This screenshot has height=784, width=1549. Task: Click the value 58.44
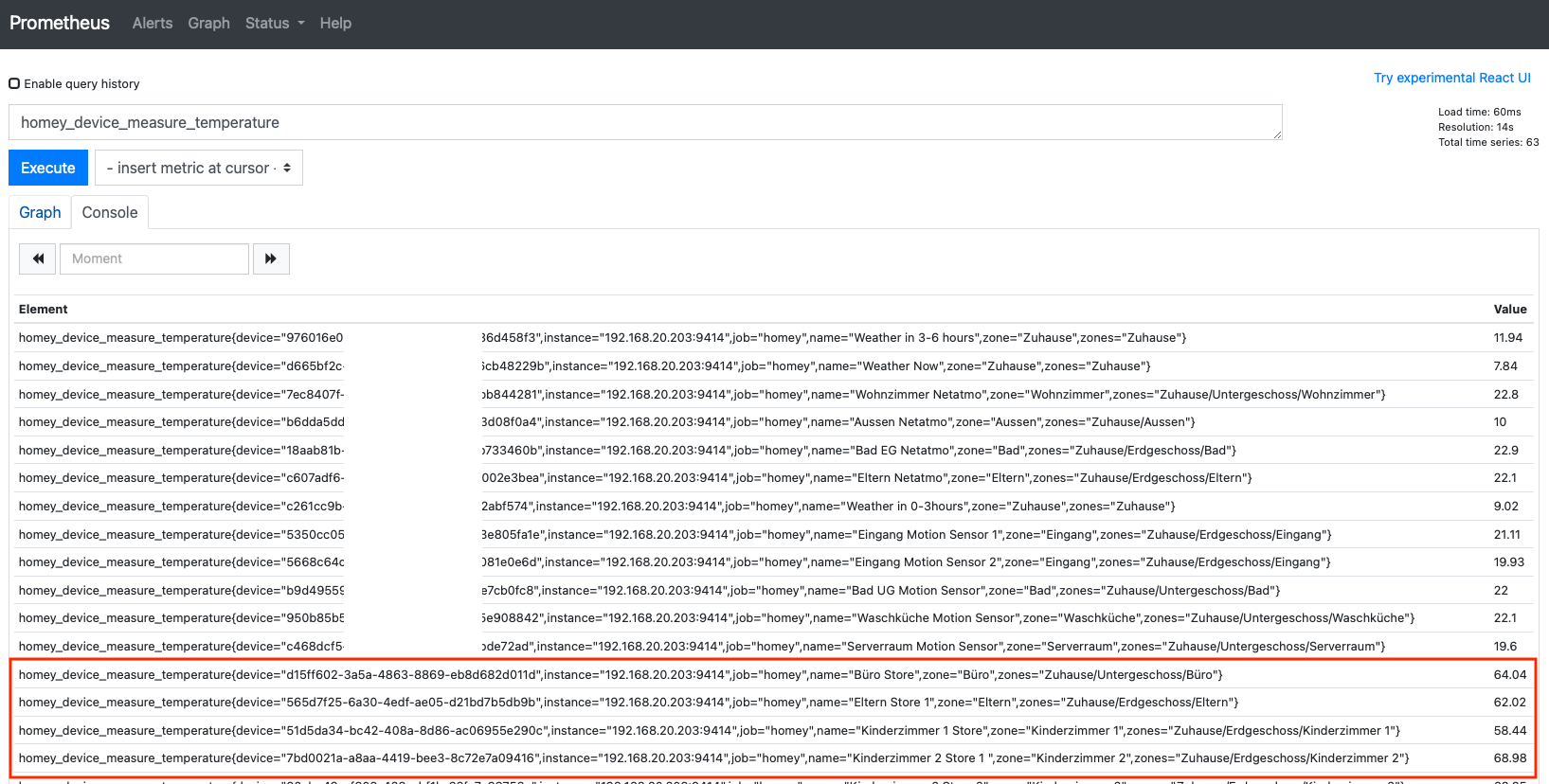pyautogui.click(x=1510, y=730)
